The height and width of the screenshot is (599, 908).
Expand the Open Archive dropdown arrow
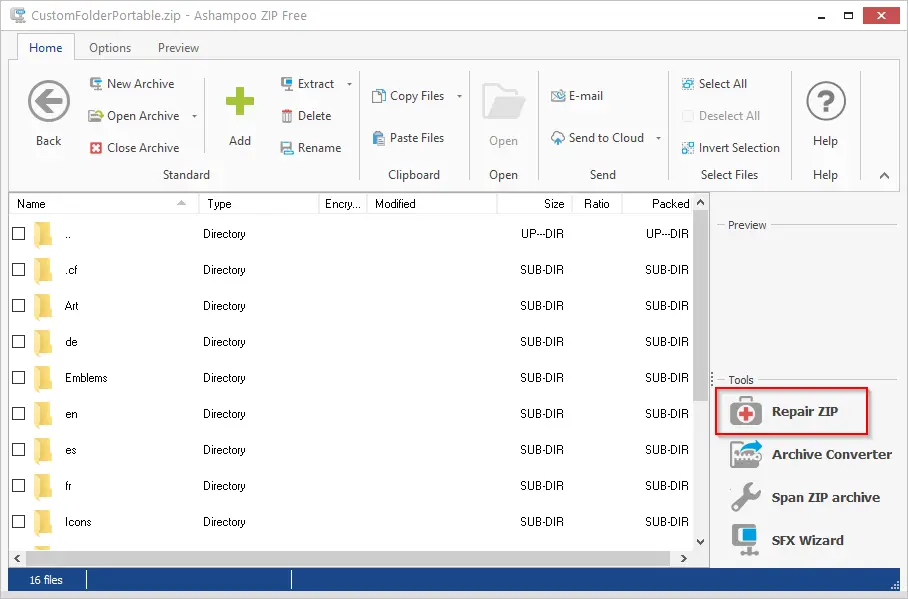coord(195,116)
